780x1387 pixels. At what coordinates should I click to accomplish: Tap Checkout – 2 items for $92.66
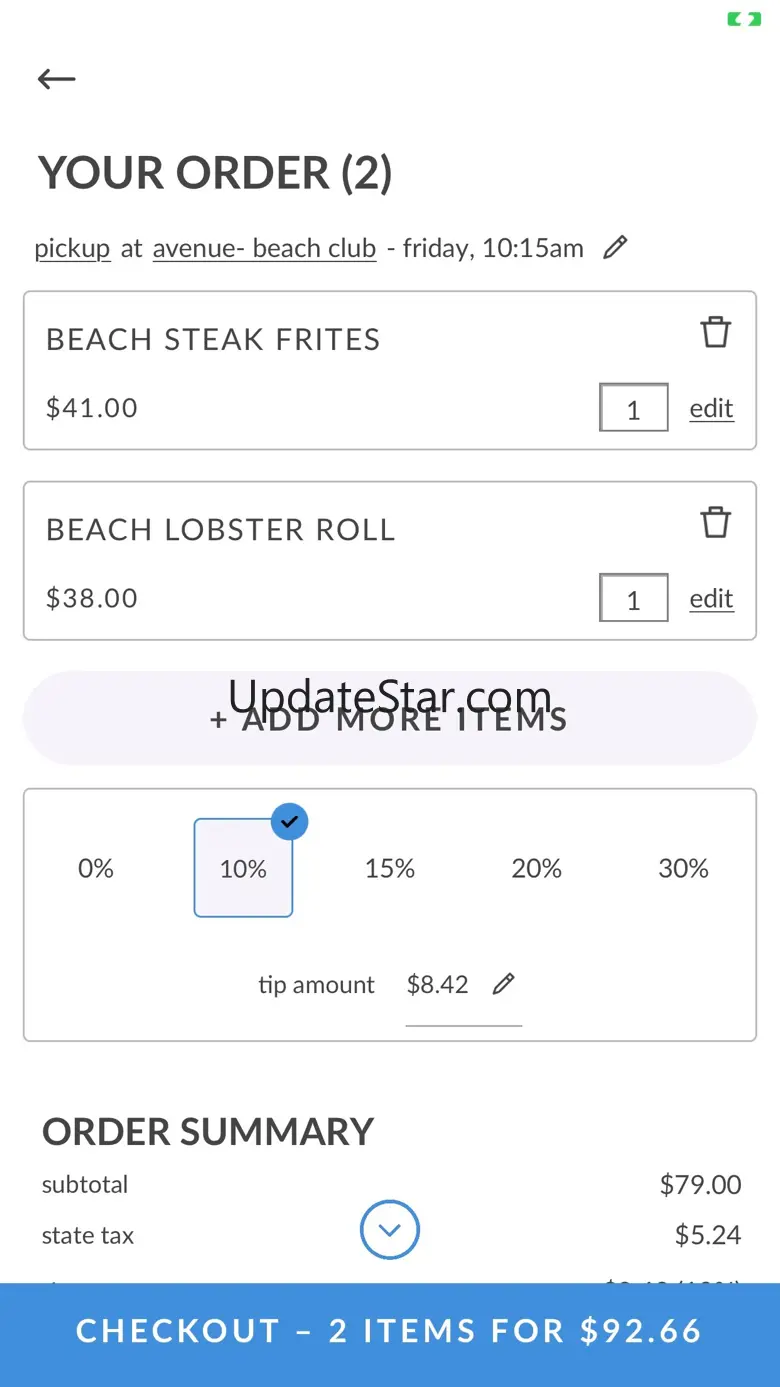click(x=390, y=1331)
